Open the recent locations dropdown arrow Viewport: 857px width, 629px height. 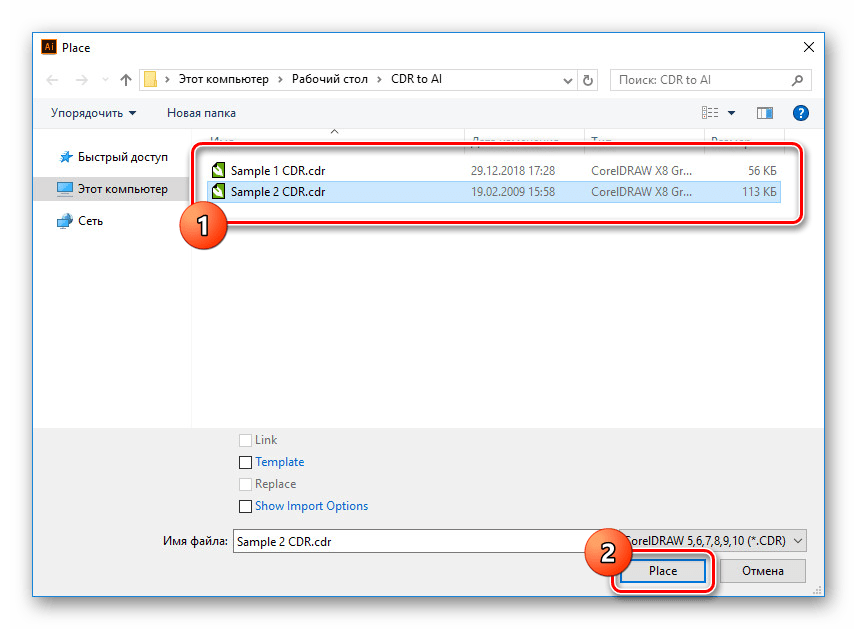point(105,80)
